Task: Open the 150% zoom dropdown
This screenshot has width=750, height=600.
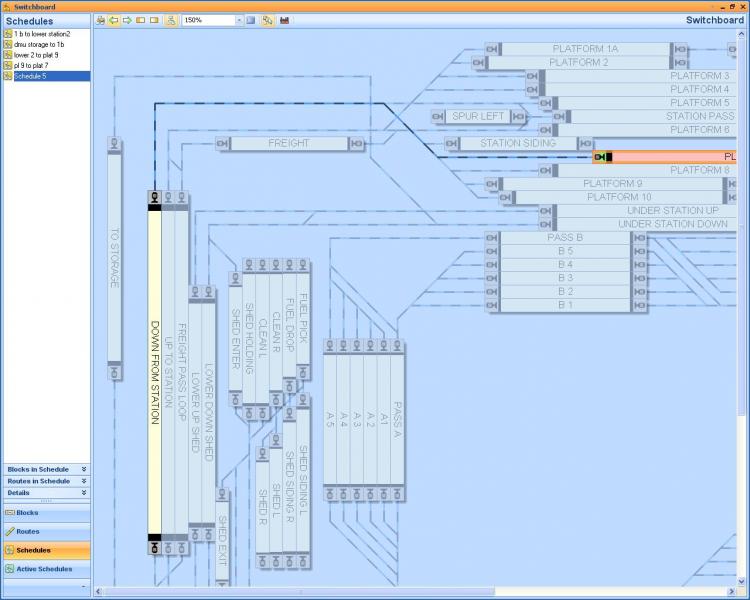Action: [x=239, y=20]
